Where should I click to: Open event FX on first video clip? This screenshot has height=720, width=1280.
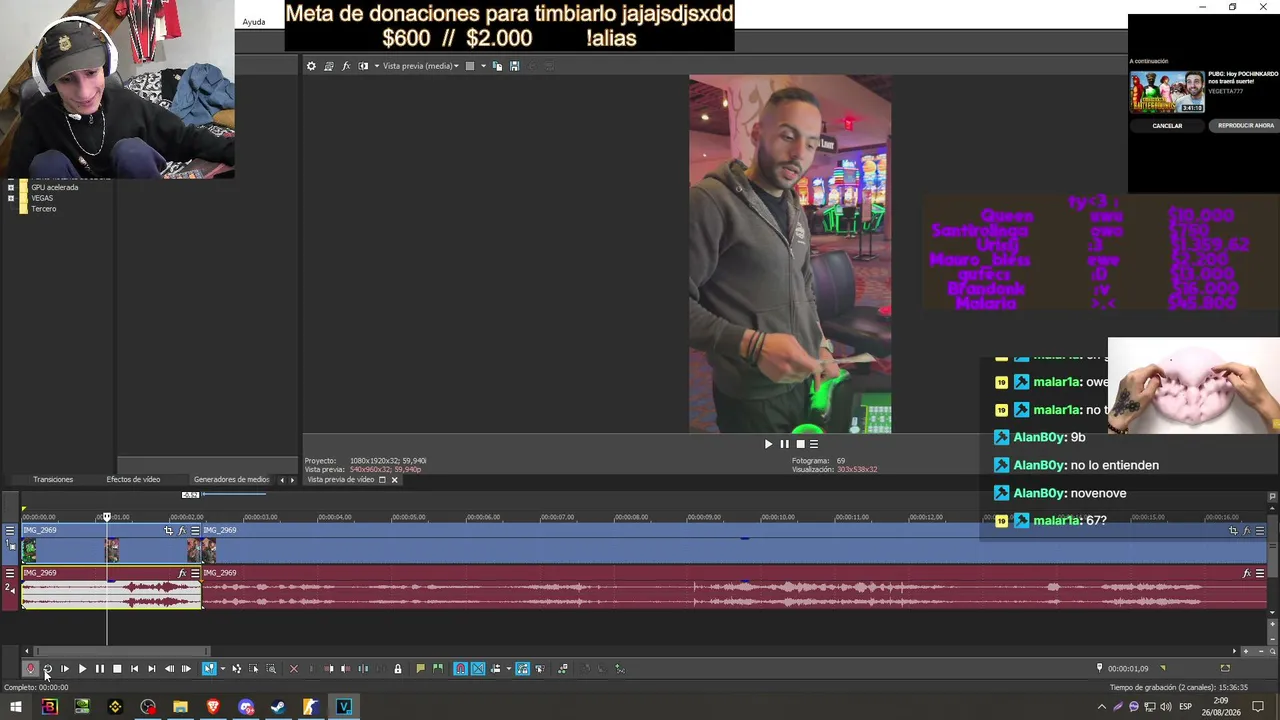(x=182, y=530)
